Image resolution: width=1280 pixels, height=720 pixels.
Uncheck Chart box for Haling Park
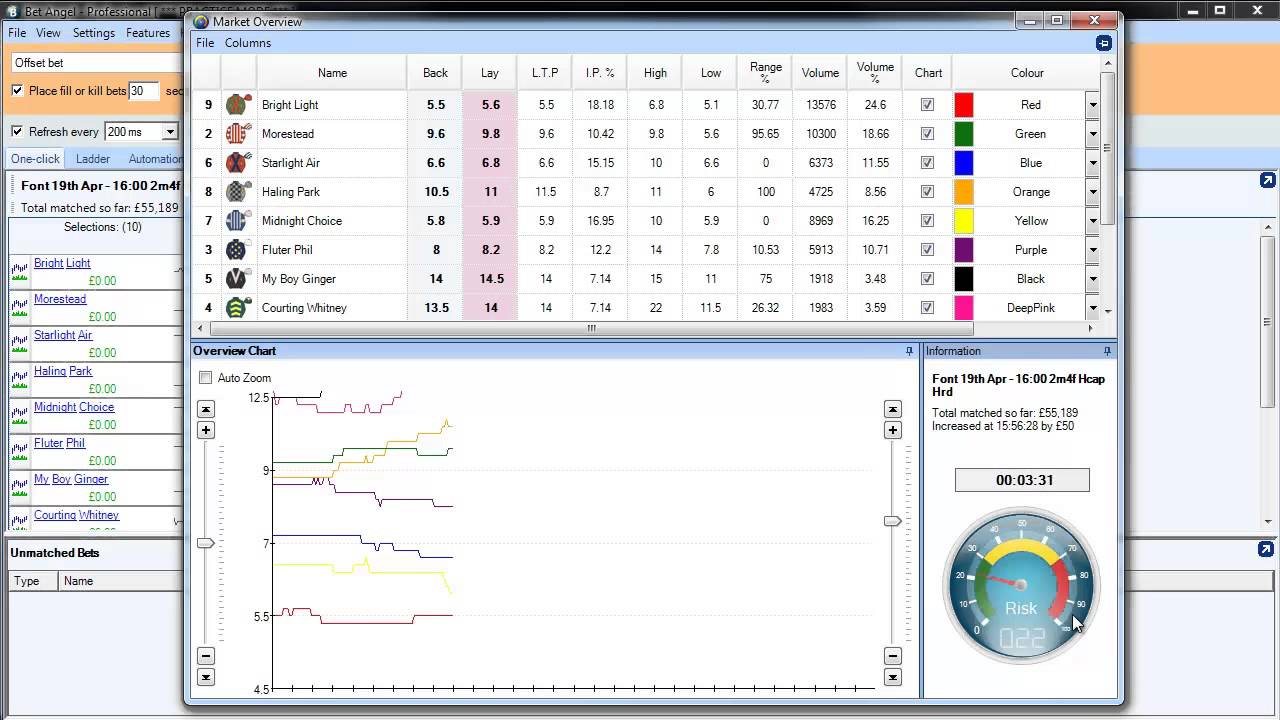[x=927, y=191]
